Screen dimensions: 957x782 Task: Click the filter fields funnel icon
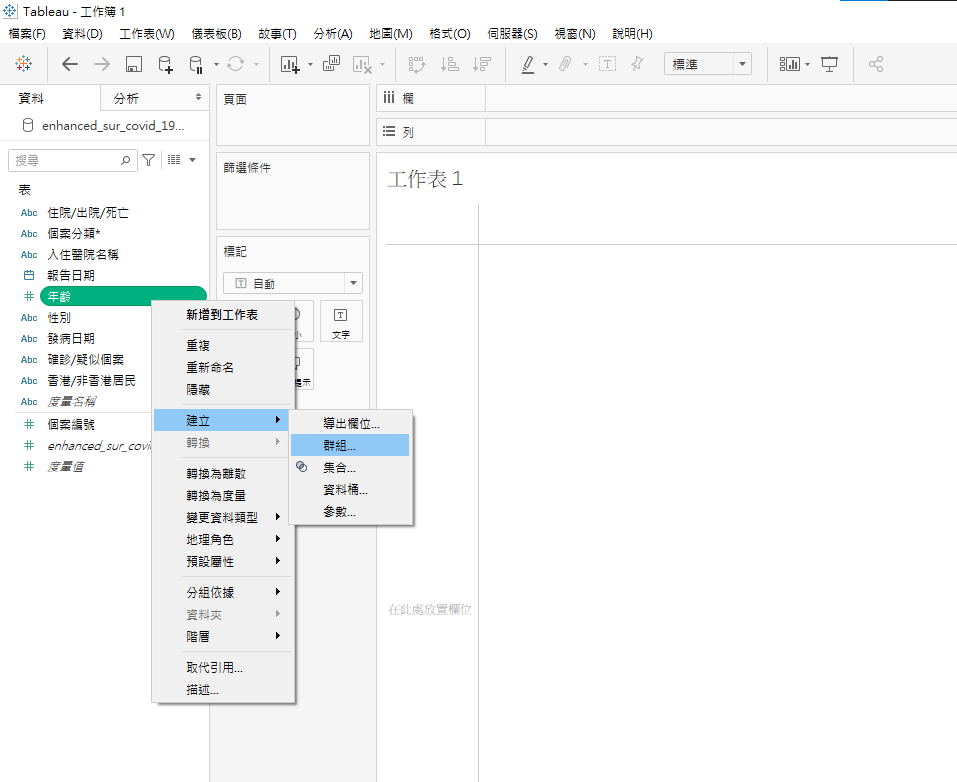click(x=149, y=160)
